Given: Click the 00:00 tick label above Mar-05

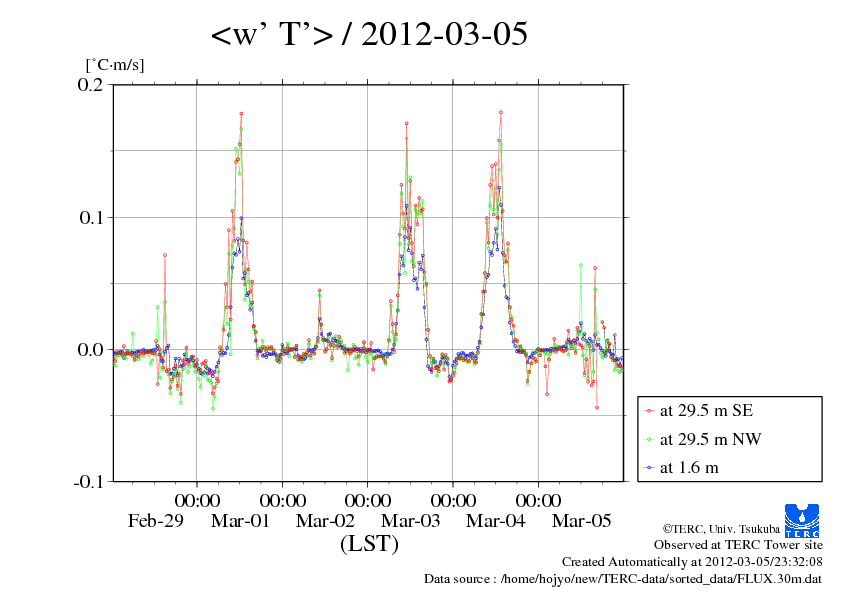Looking at the screenshot, I should tap(539, 500).
